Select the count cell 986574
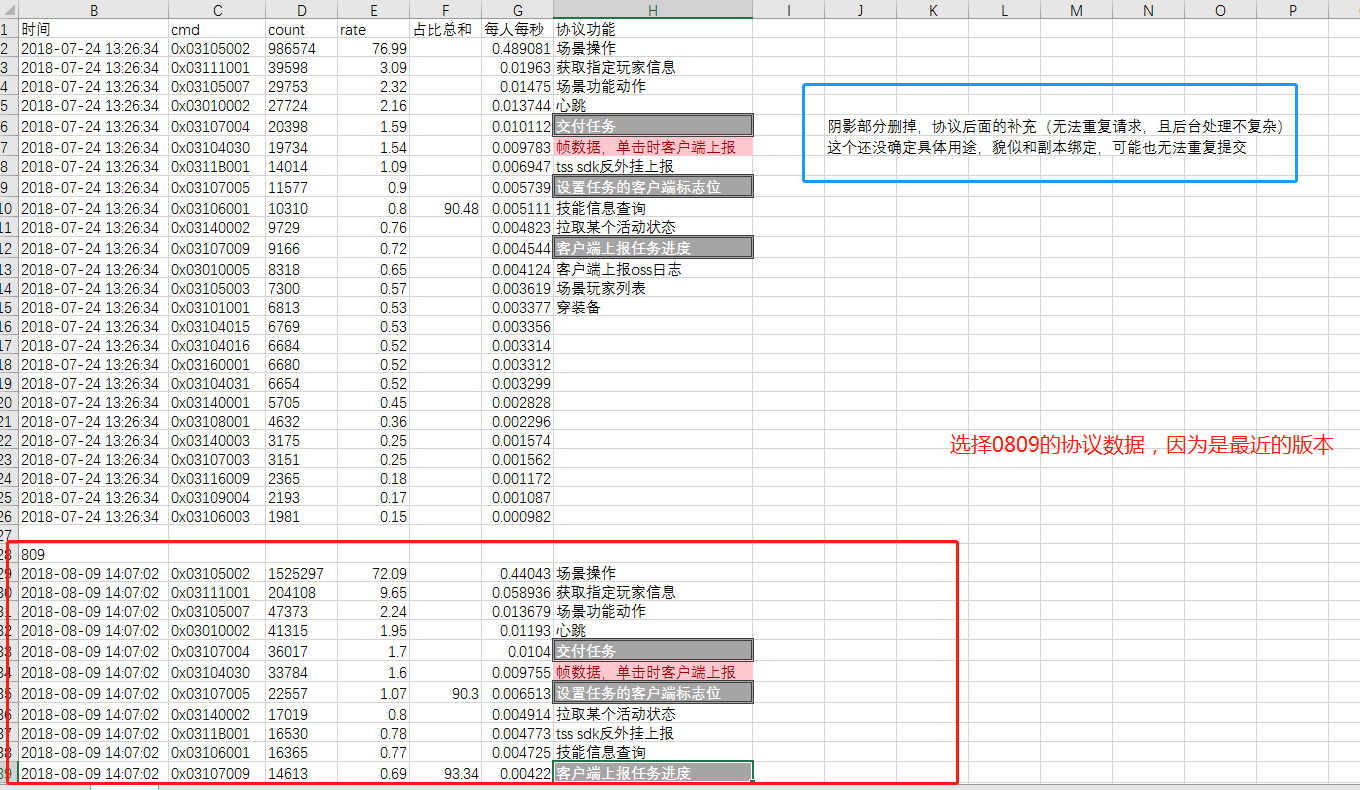This screenshot has width=1360, height=790. (301, 48)
